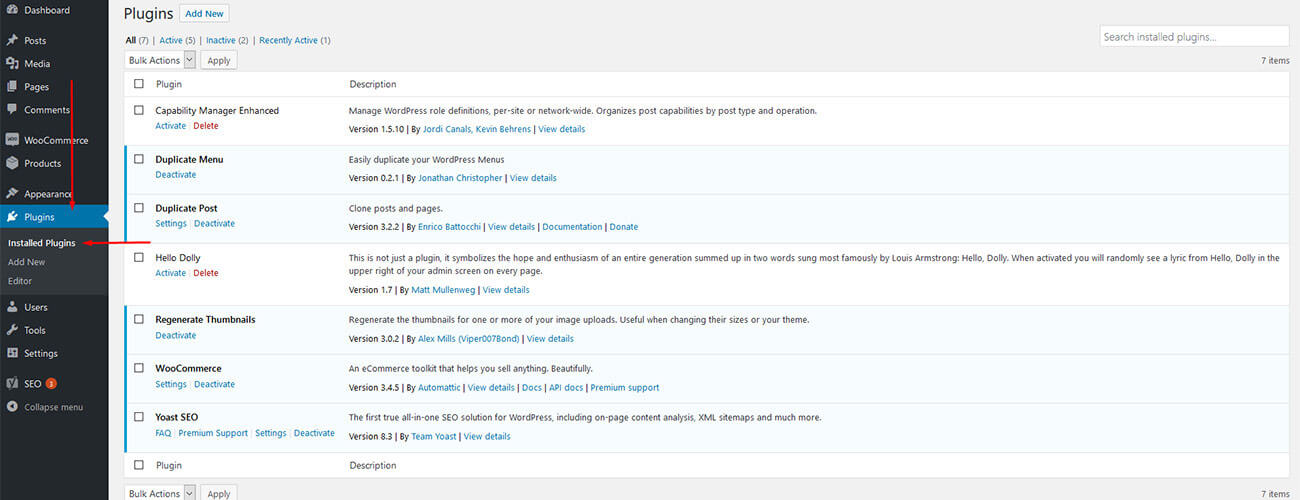Check the Duplicate Post plugin checkbox

(139, 208)
